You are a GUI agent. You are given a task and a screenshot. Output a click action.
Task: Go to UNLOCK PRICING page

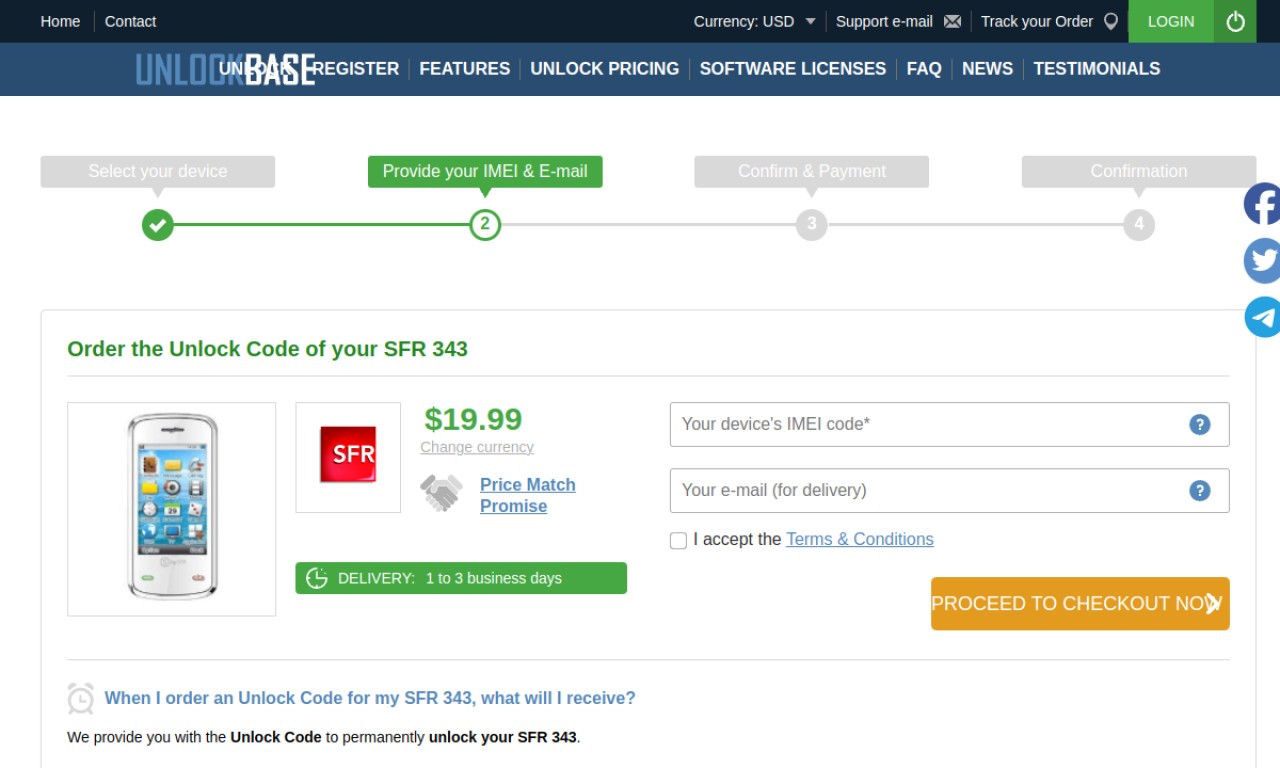[605, 69]
